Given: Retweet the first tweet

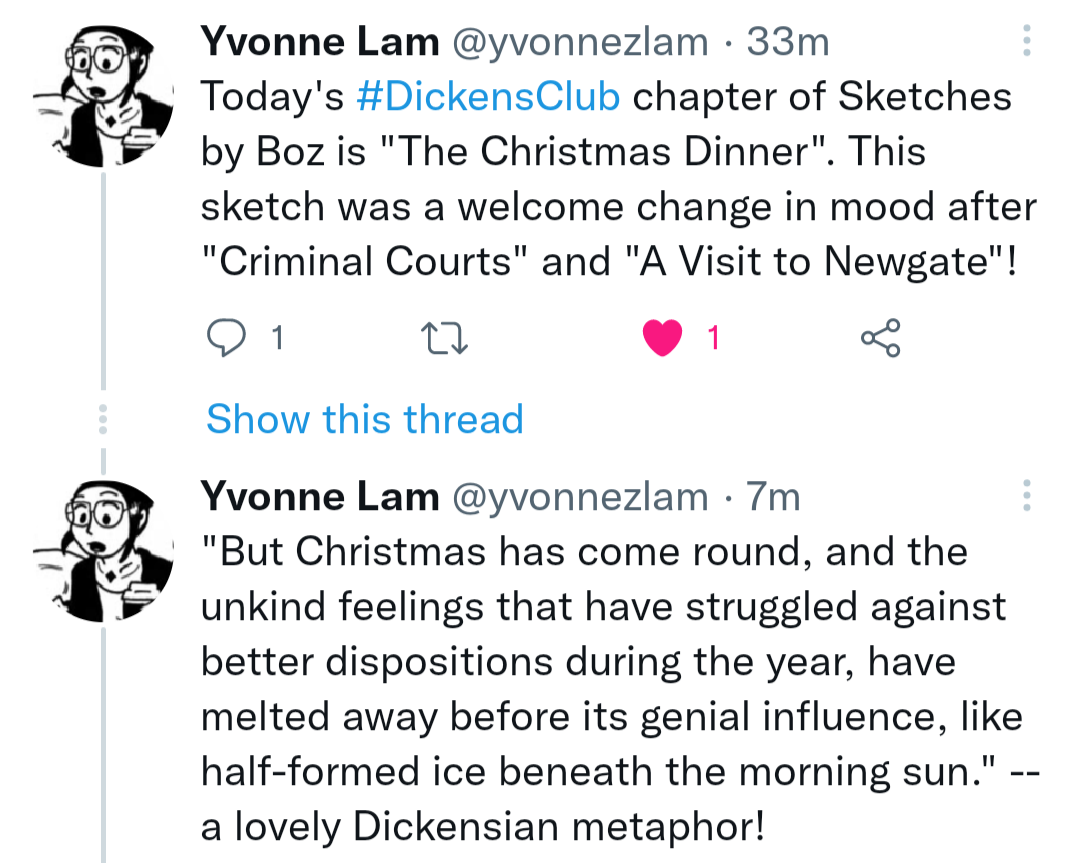Looking at the screenshot, I should coord(446,338).
